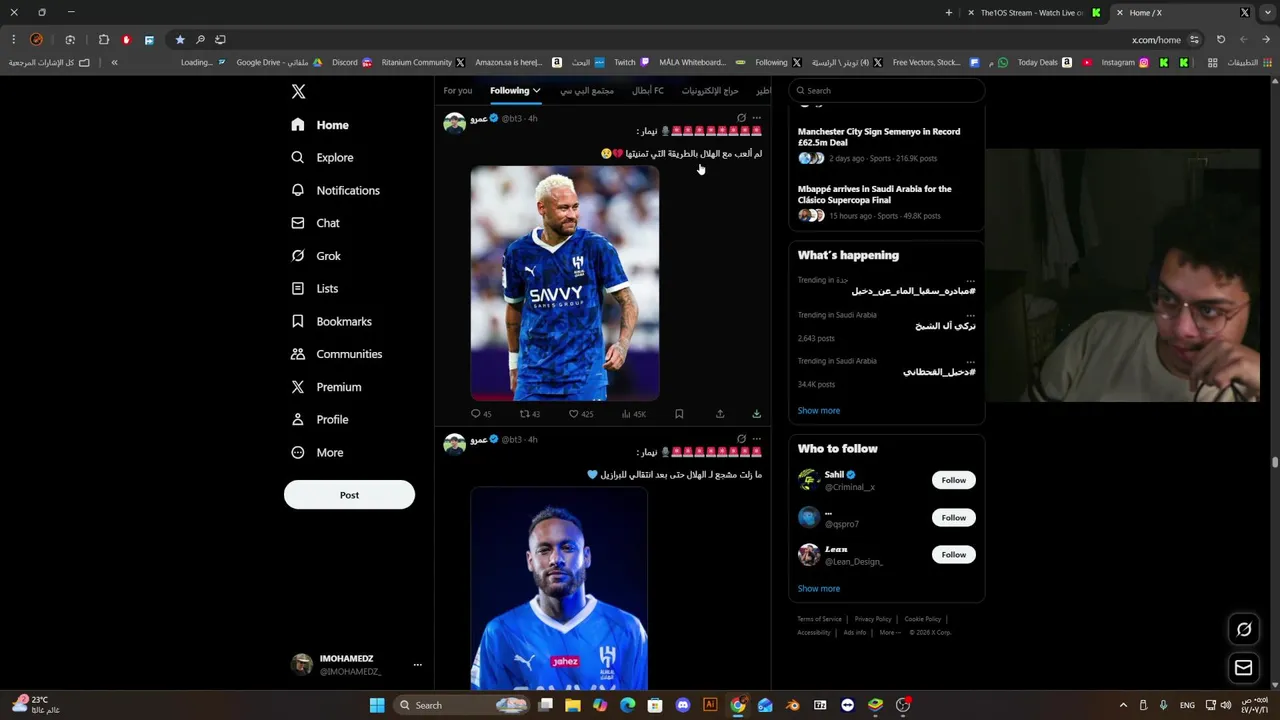Open the More menu in the sidebar
The image size is (1280, 720).
pos(317,452)
